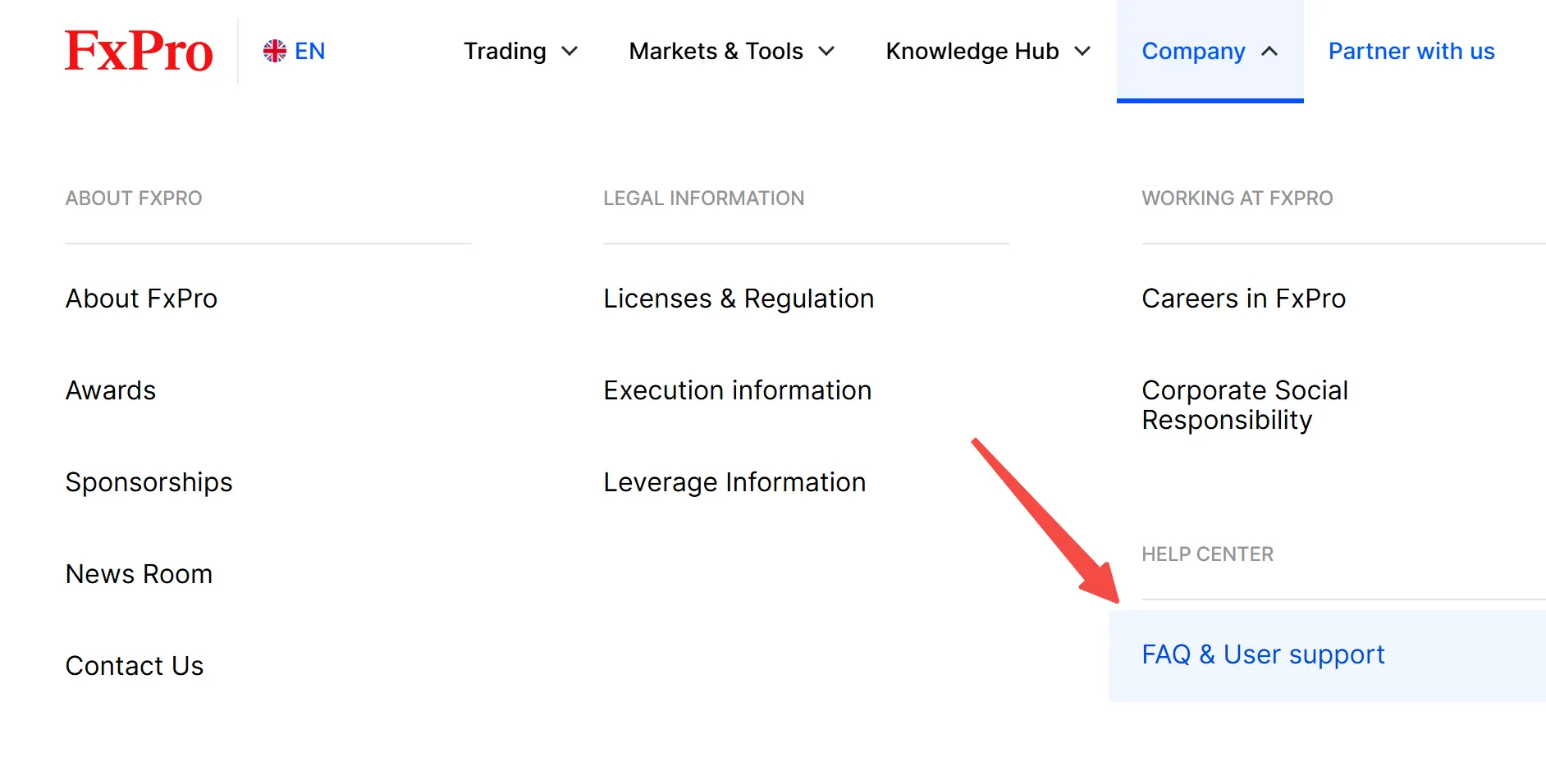
Task: Open the News Room link
Action: tap(140, 574)
